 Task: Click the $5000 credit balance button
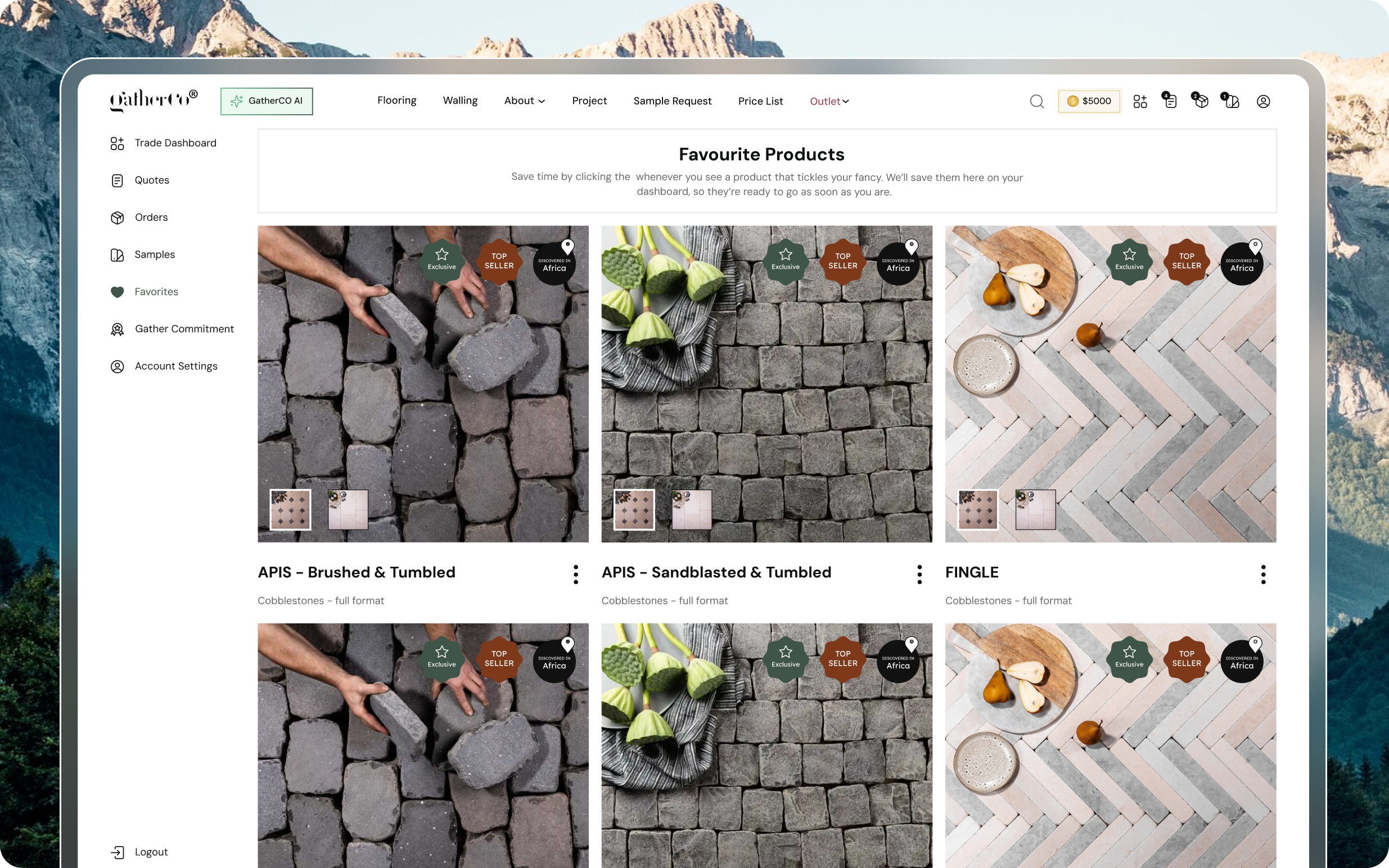[x=1089, y=101]
